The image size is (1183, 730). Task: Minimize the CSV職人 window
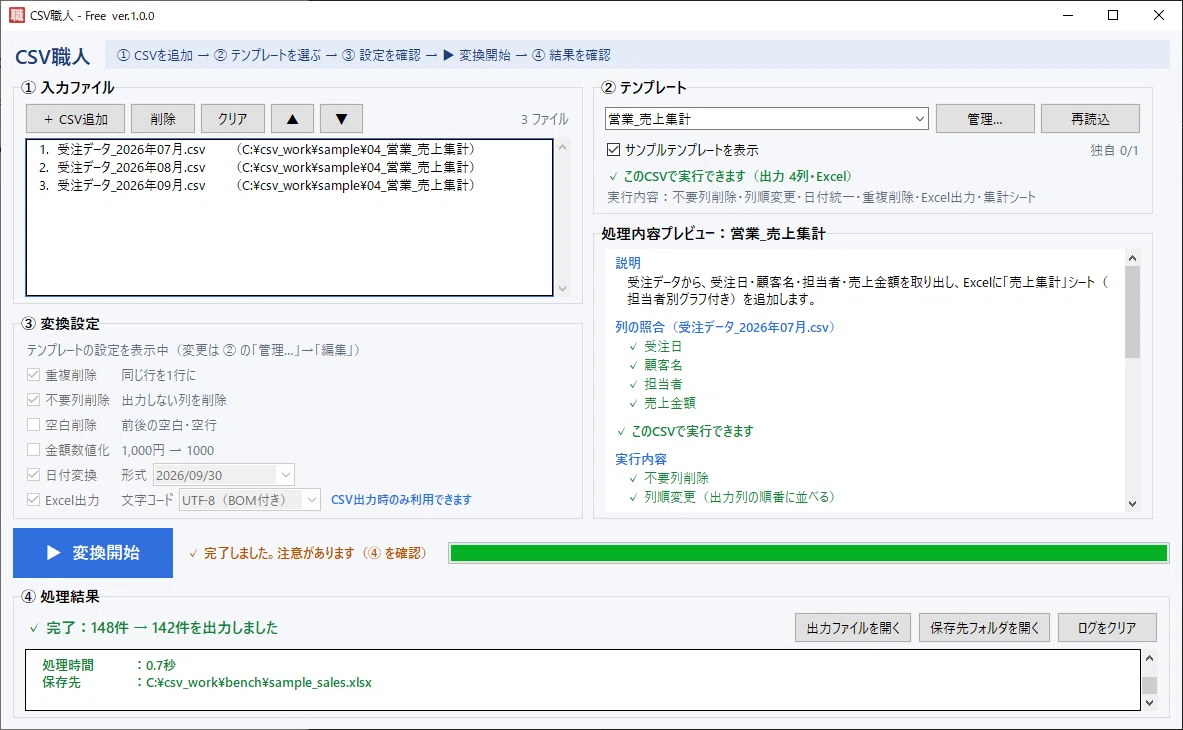point(1068,15)
